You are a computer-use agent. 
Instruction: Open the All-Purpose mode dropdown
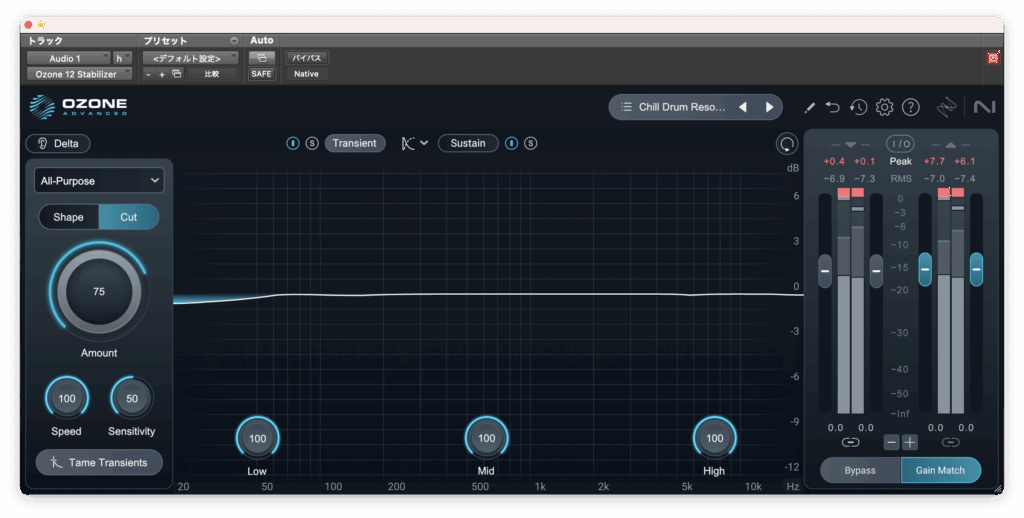point(98,181)
